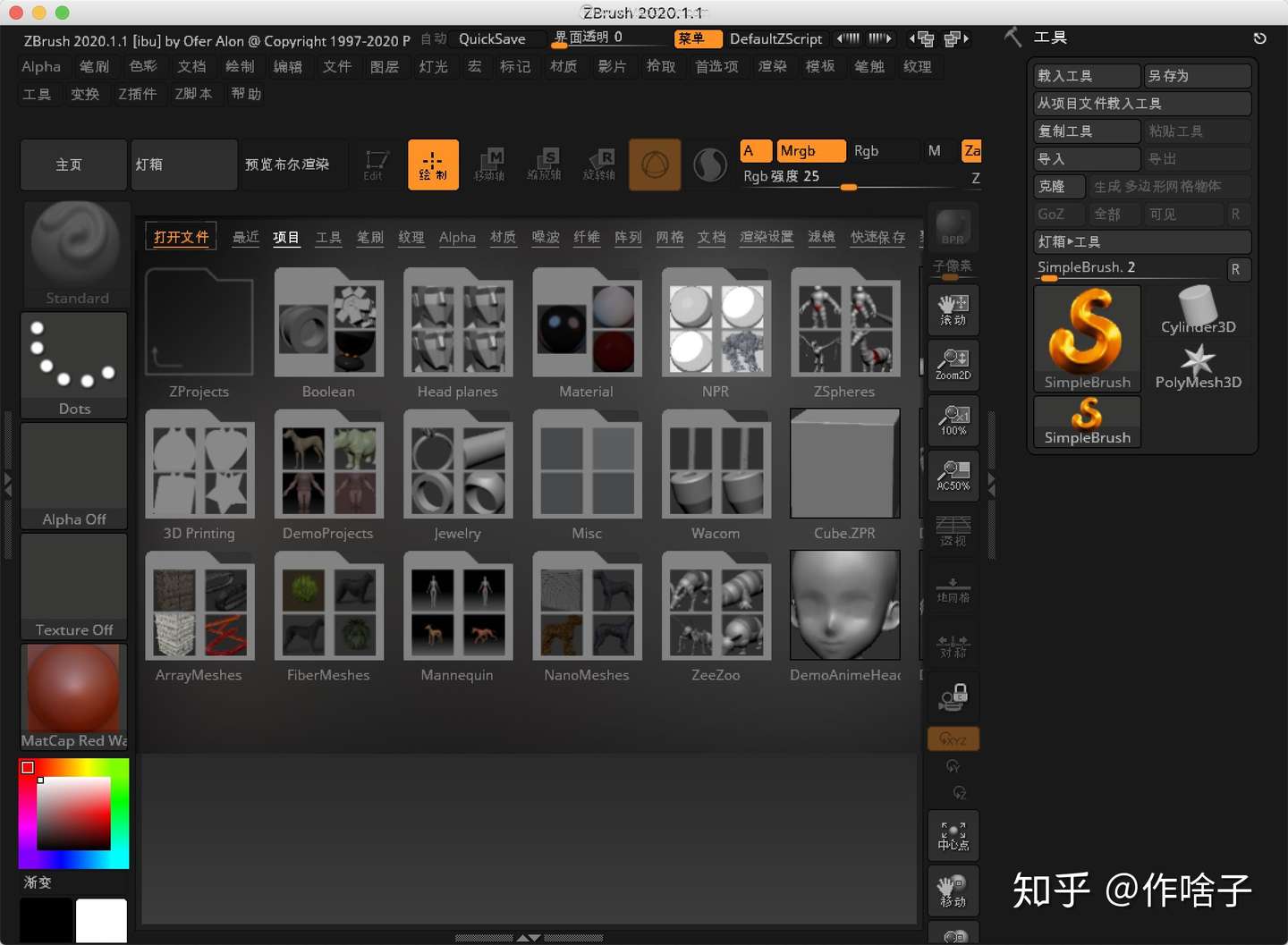Image resolution: width=1288 pixels, height=945 pixels.
Task: Open the Dots stroke selector
Action: click(74, 365)
